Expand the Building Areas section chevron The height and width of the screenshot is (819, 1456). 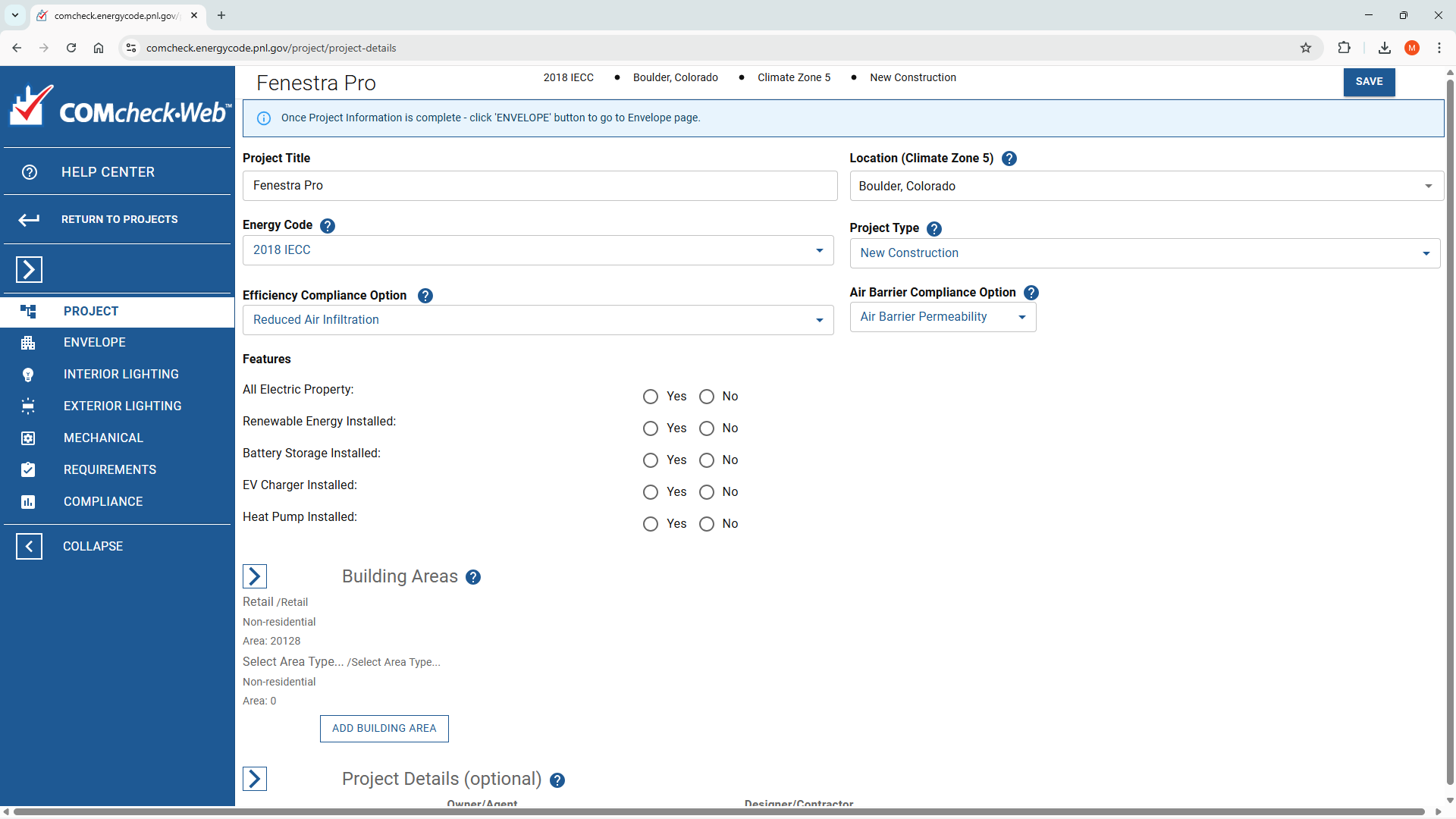[255, 576]
